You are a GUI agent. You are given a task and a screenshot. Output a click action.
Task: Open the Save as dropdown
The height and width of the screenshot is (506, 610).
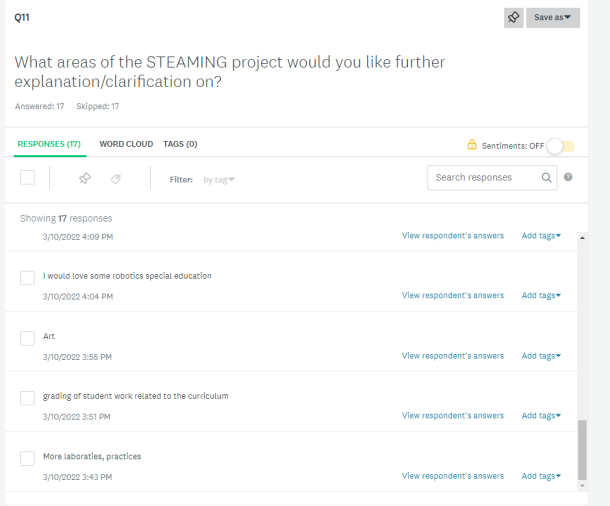[553, 18]
